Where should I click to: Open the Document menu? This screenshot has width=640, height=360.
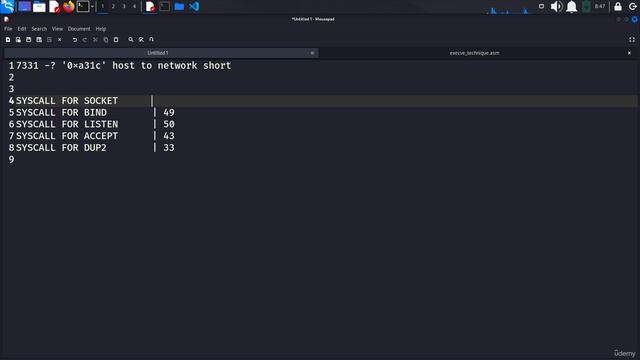pos(79,29)
